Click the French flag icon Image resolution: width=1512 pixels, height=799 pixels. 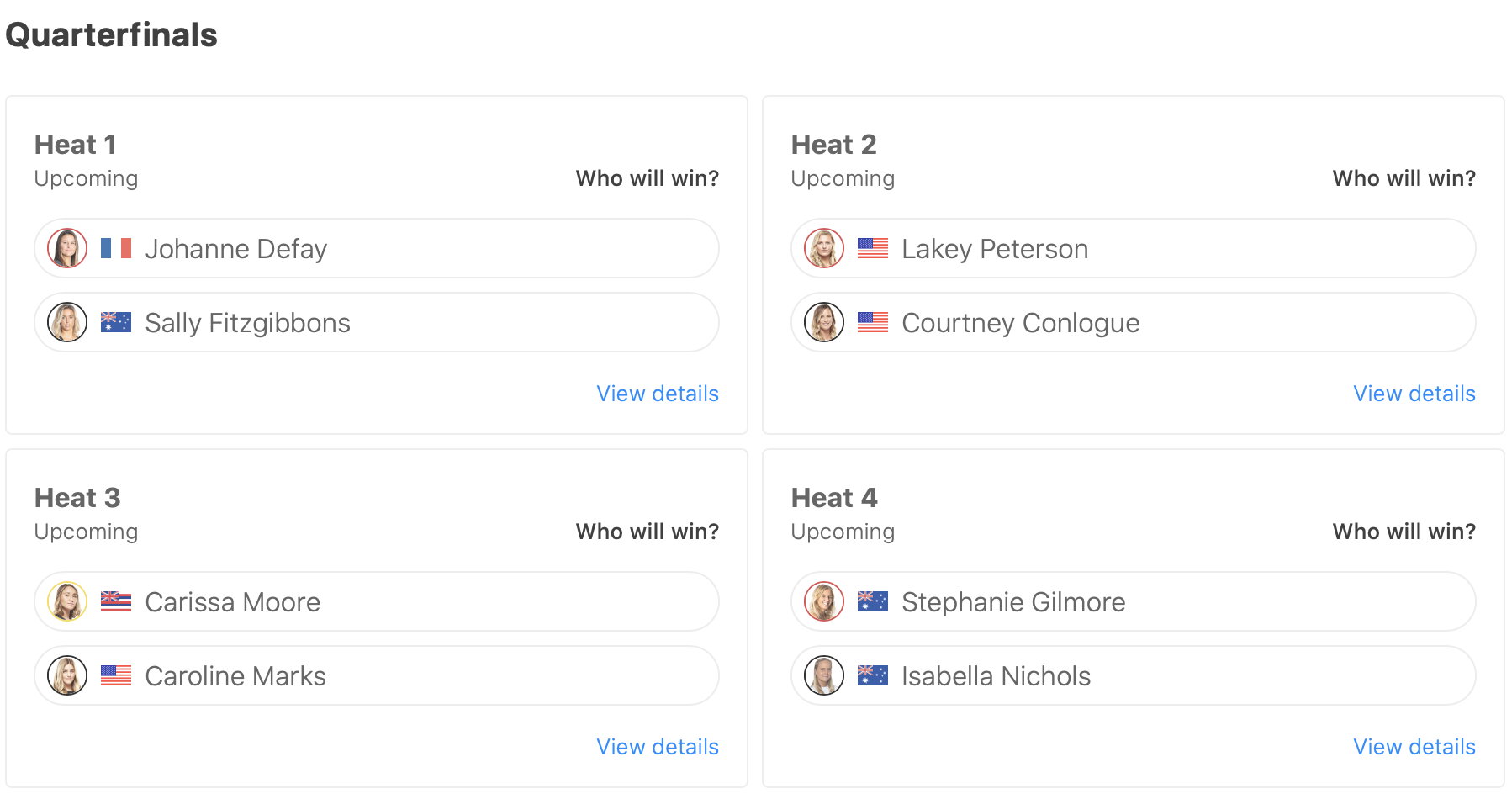[x=116, y=249]
